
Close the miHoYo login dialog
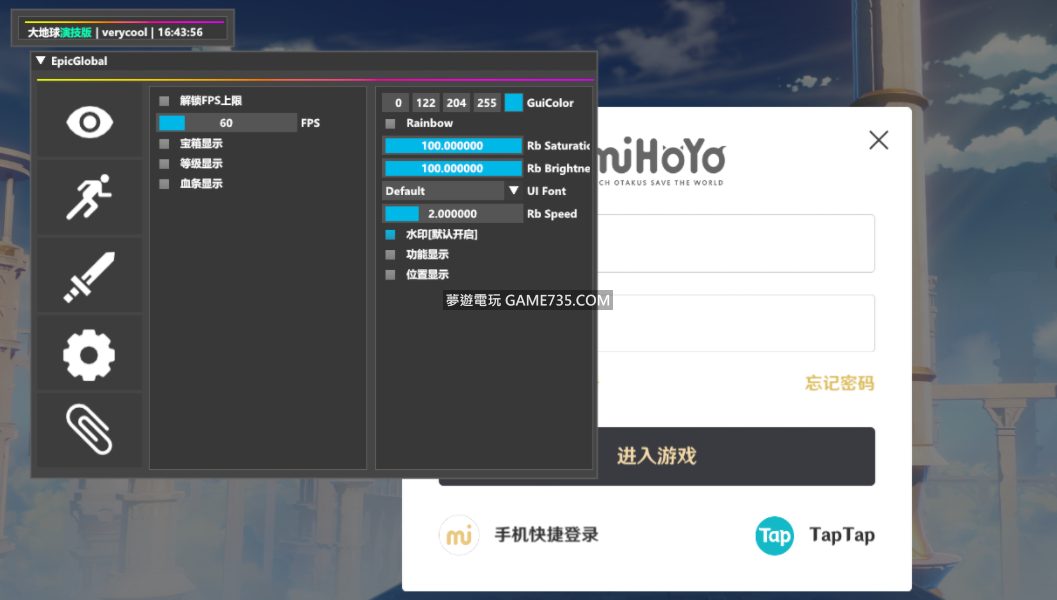pos(878,140)
